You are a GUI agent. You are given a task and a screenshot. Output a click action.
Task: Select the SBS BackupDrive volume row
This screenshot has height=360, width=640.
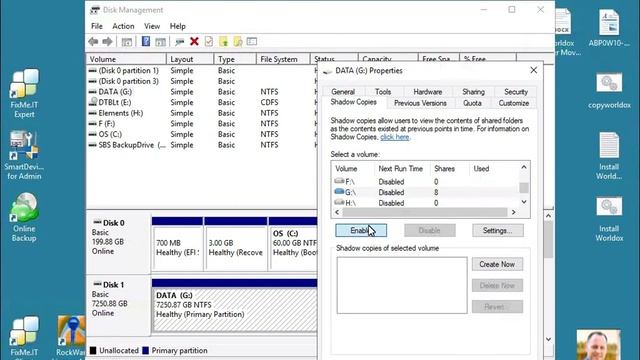202,145
